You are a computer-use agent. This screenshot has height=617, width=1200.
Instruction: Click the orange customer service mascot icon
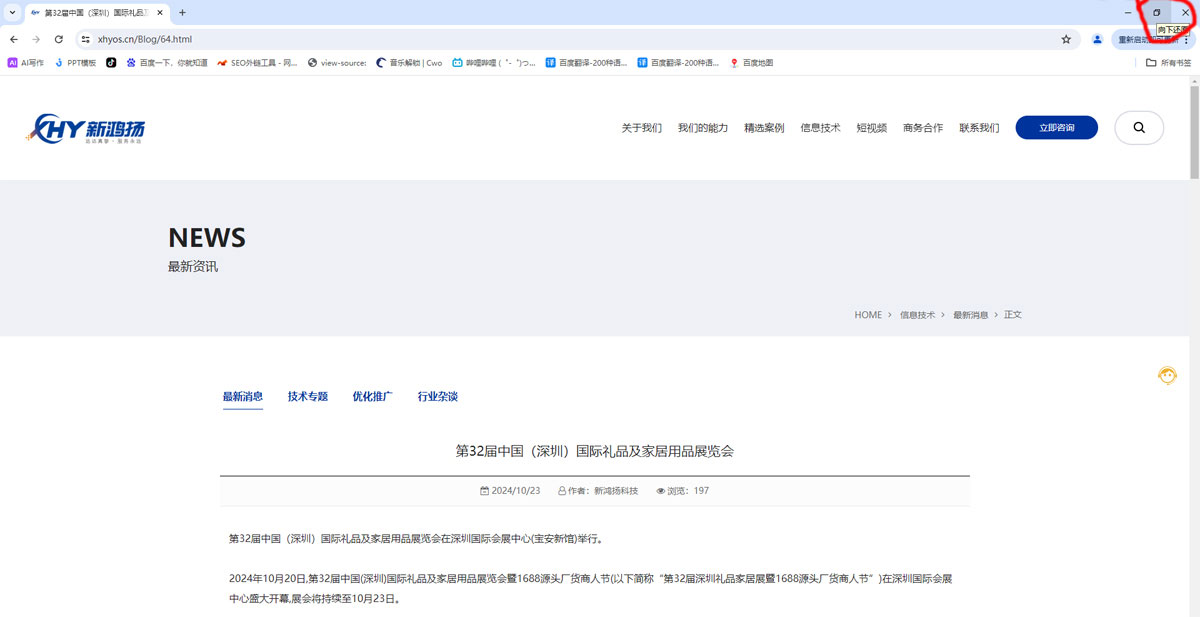click(1167, 376)
